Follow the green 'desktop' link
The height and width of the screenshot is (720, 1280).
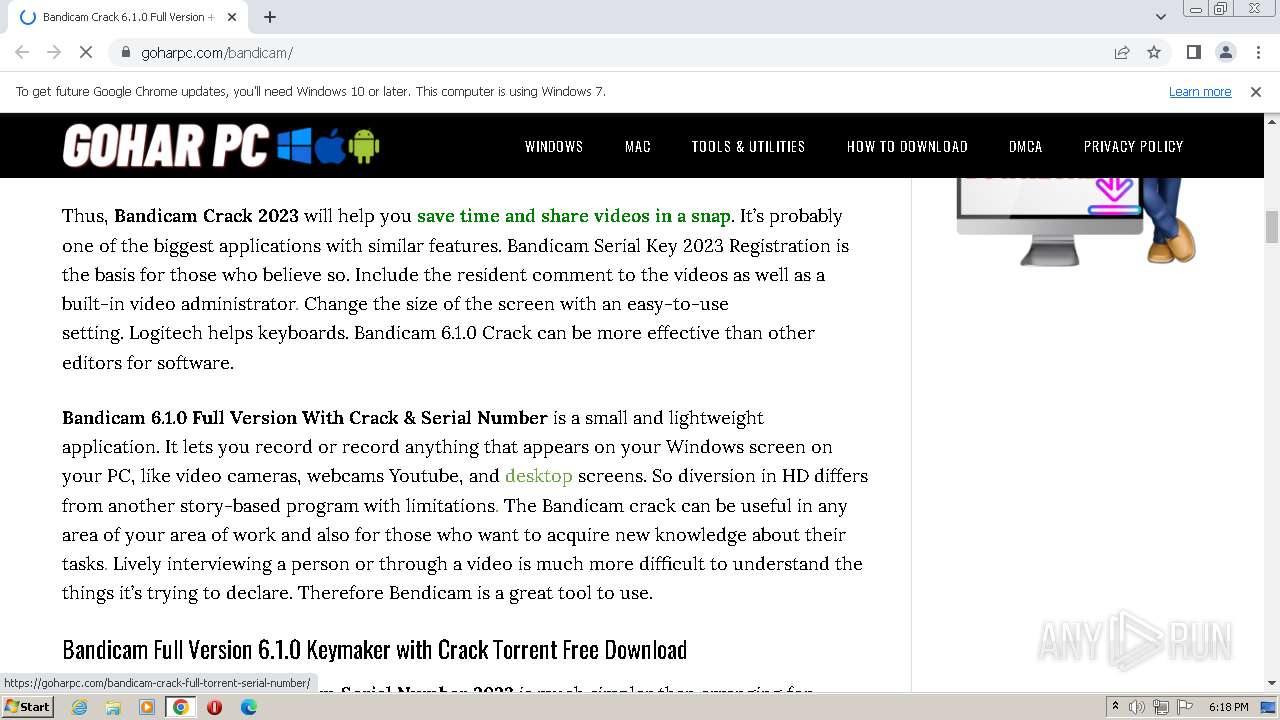click(x=538, y=476)
